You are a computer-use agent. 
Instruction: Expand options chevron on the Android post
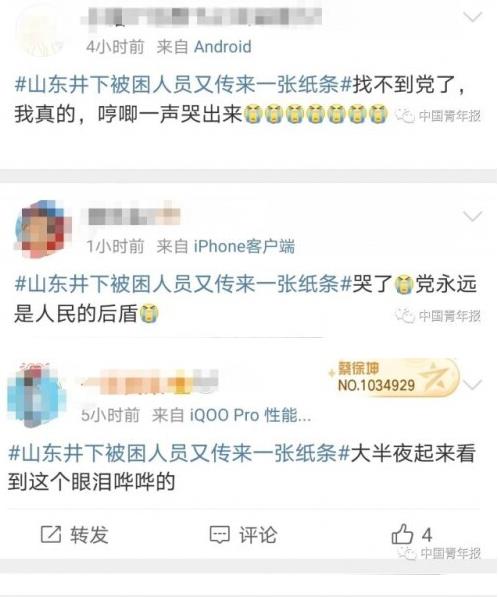pyautogui.click(x=472, y=17)
